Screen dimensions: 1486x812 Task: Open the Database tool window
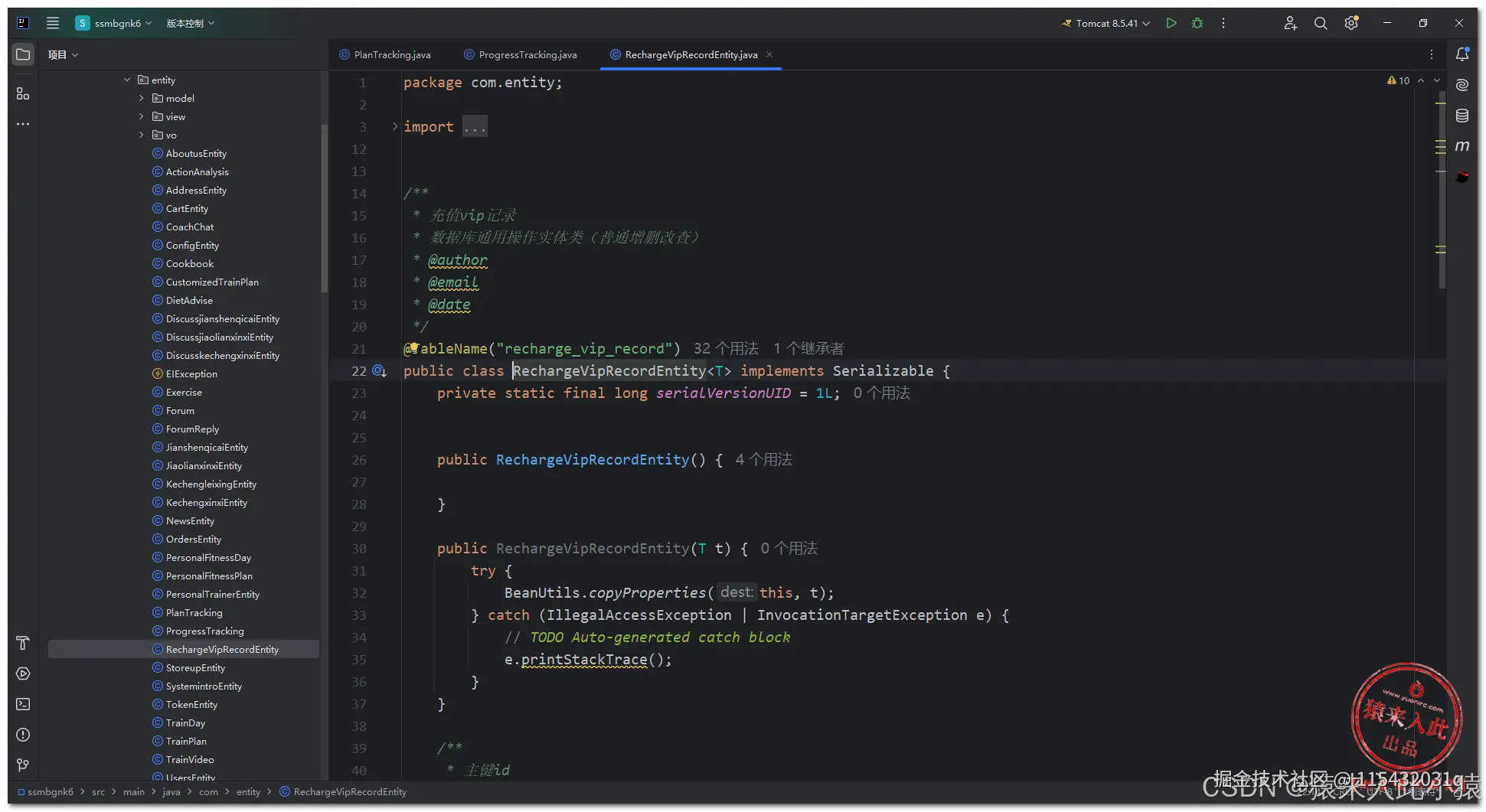[x=1462, y=116]
